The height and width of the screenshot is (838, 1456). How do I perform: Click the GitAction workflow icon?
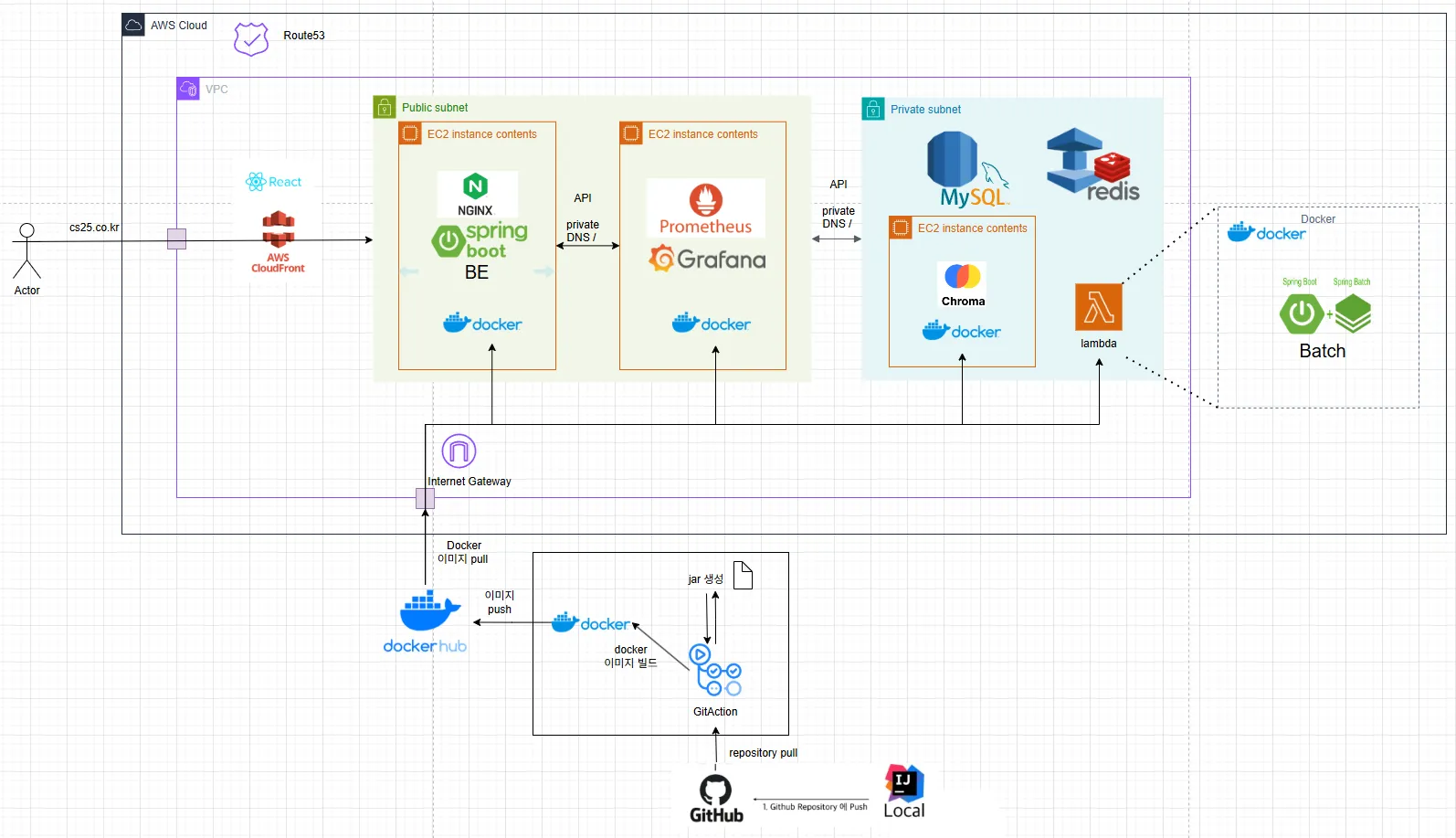tap(714, 671)
